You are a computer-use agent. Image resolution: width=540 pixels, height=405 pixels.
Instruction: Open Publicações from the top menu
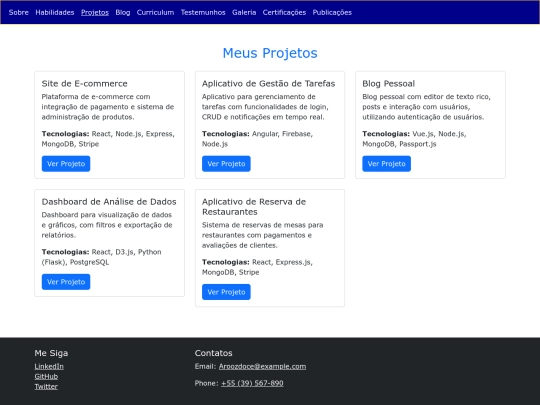tap(332, 12)
